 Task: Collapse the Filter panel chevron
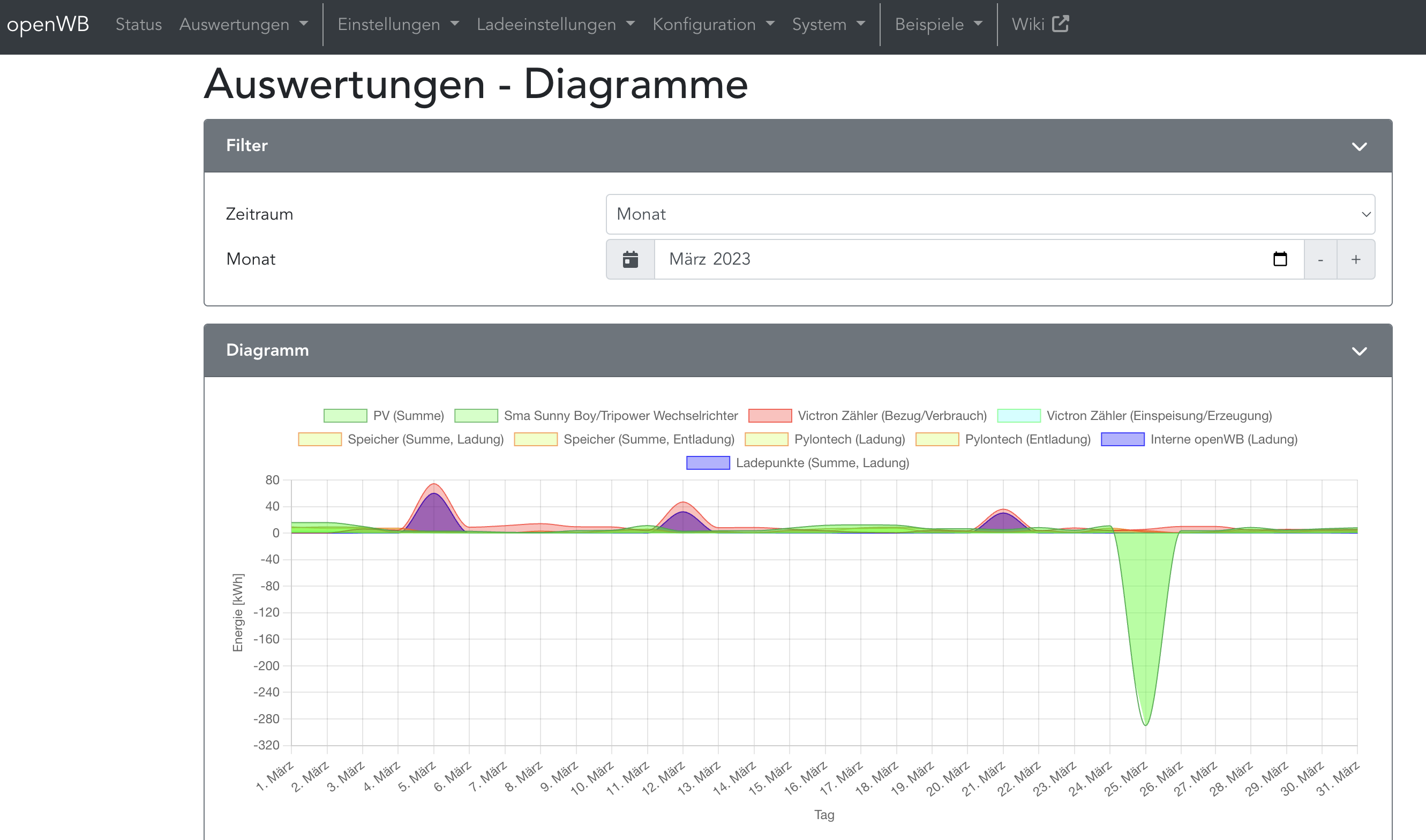click(1359, 147)
